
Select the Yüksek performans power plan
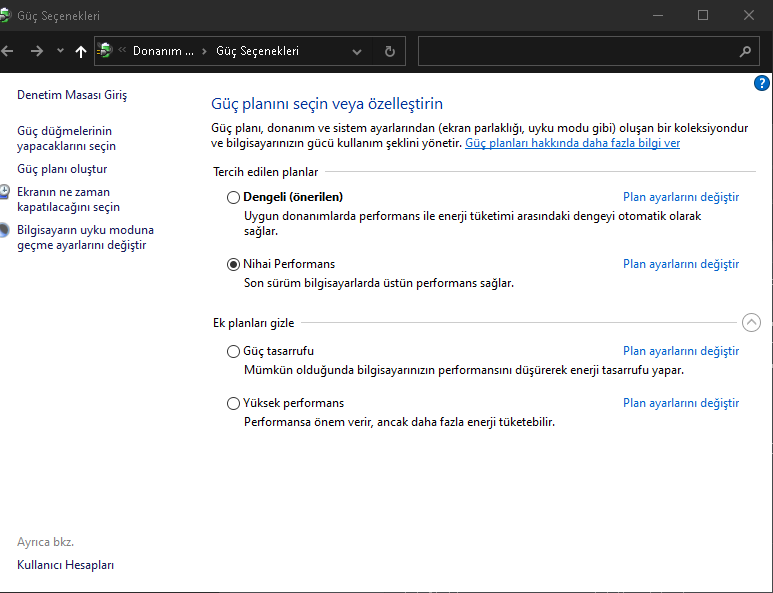pyautogui.click(x=234, y=404)
